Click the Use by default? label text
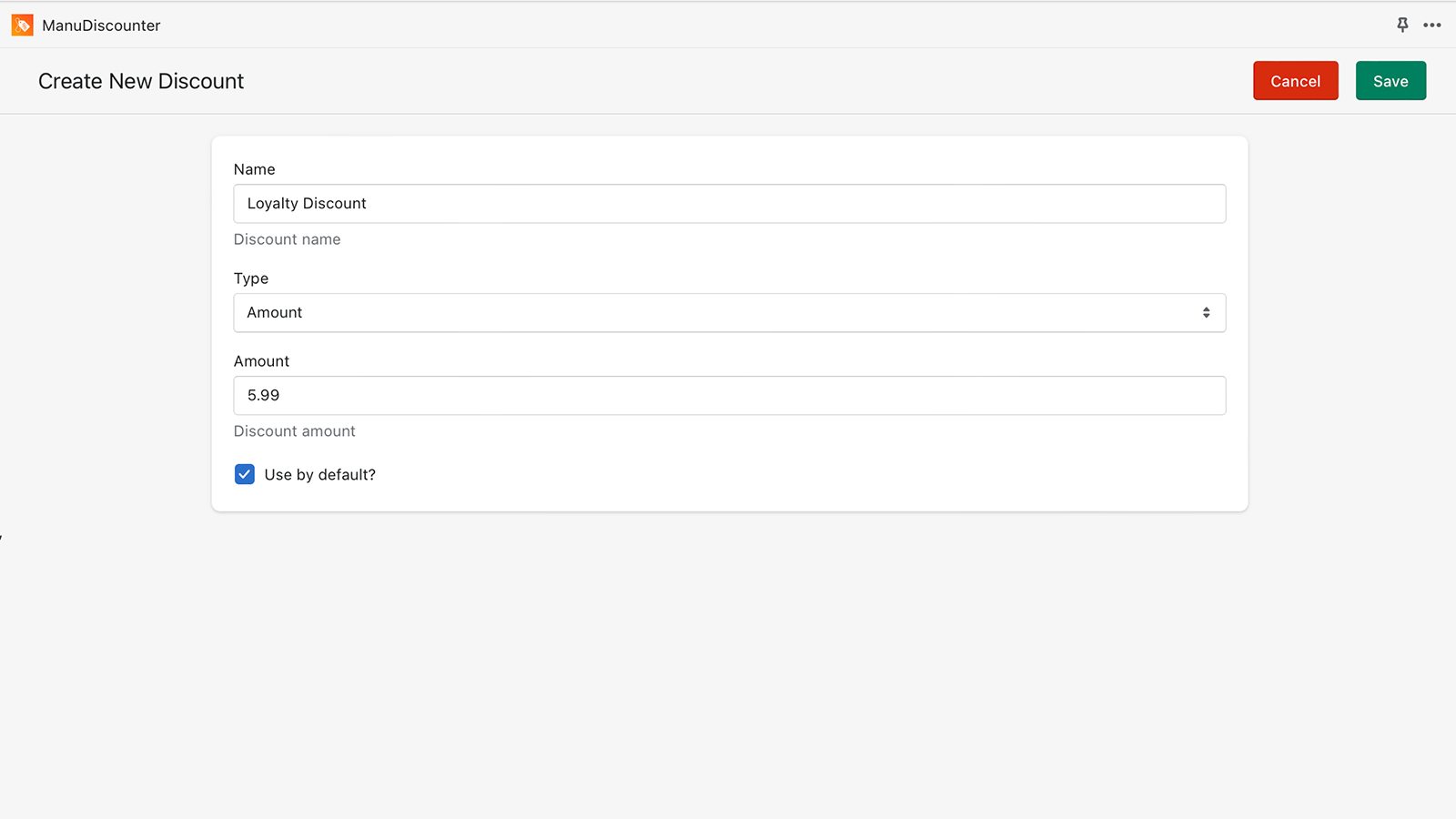Viewport: 1456px width, 819px height. pyautogui.click(x=319, y=474)
